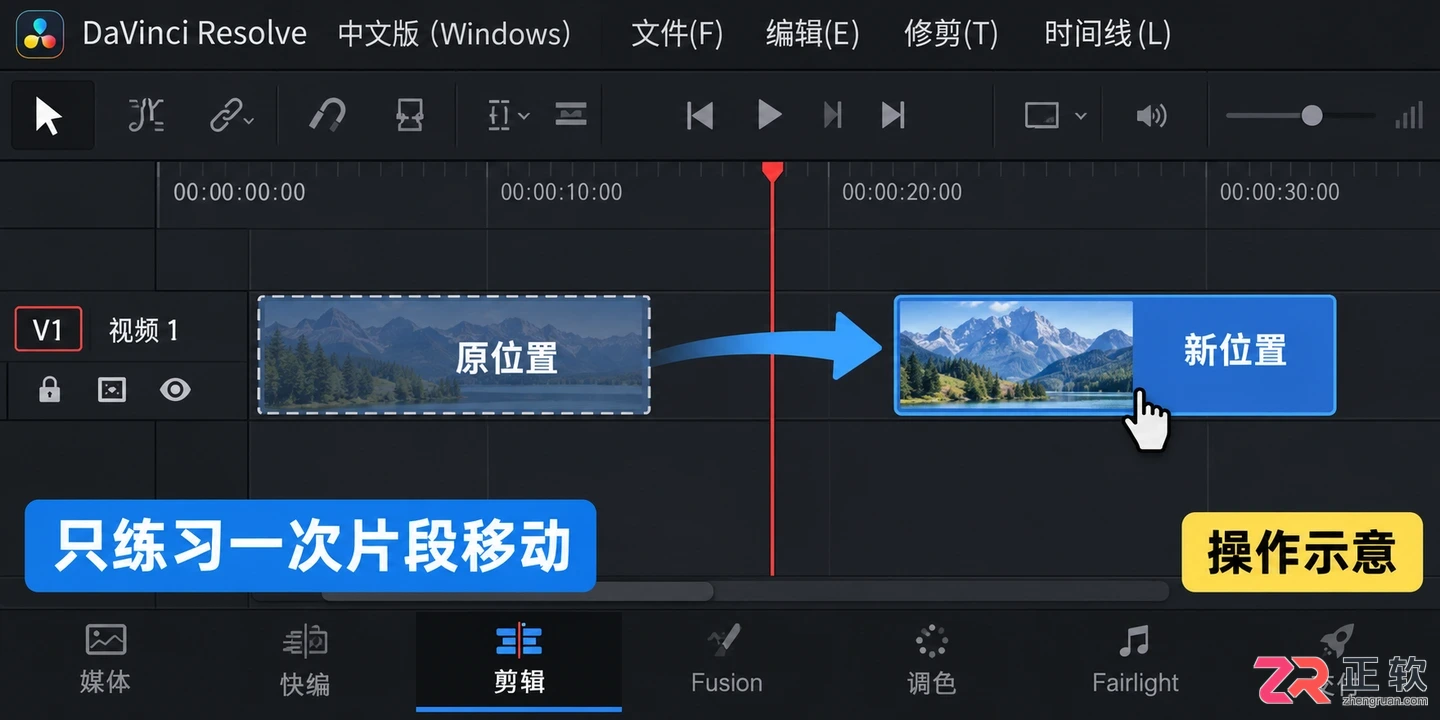Switch to the Fairlight page
The height and width of the screenshot is (720, 1440).
click(x=1135, y=660)
